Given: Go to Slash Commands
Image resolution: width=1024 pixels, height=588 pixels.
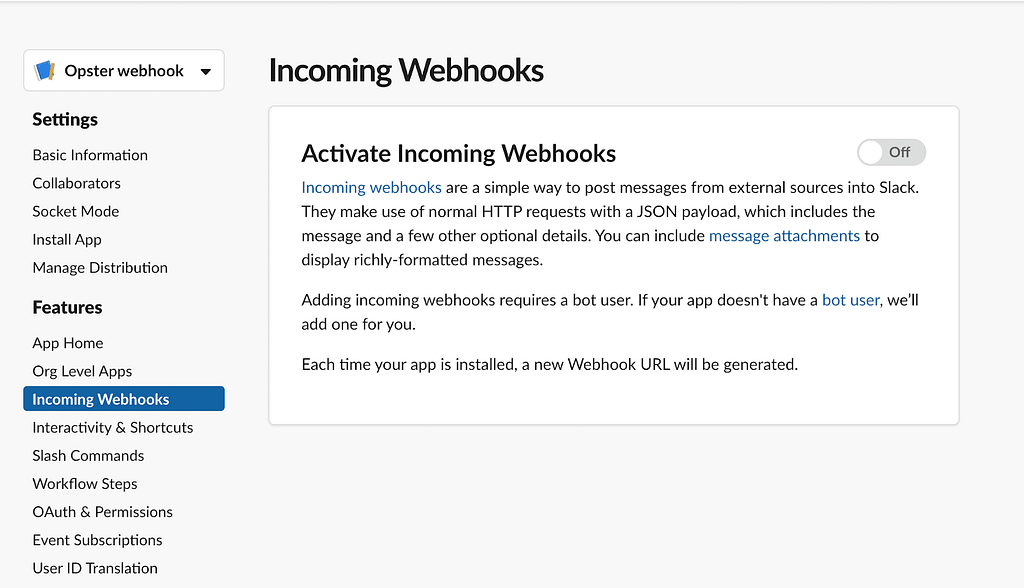Looking at the screenshot, I should pyautogui.click(x=88, y=455).
